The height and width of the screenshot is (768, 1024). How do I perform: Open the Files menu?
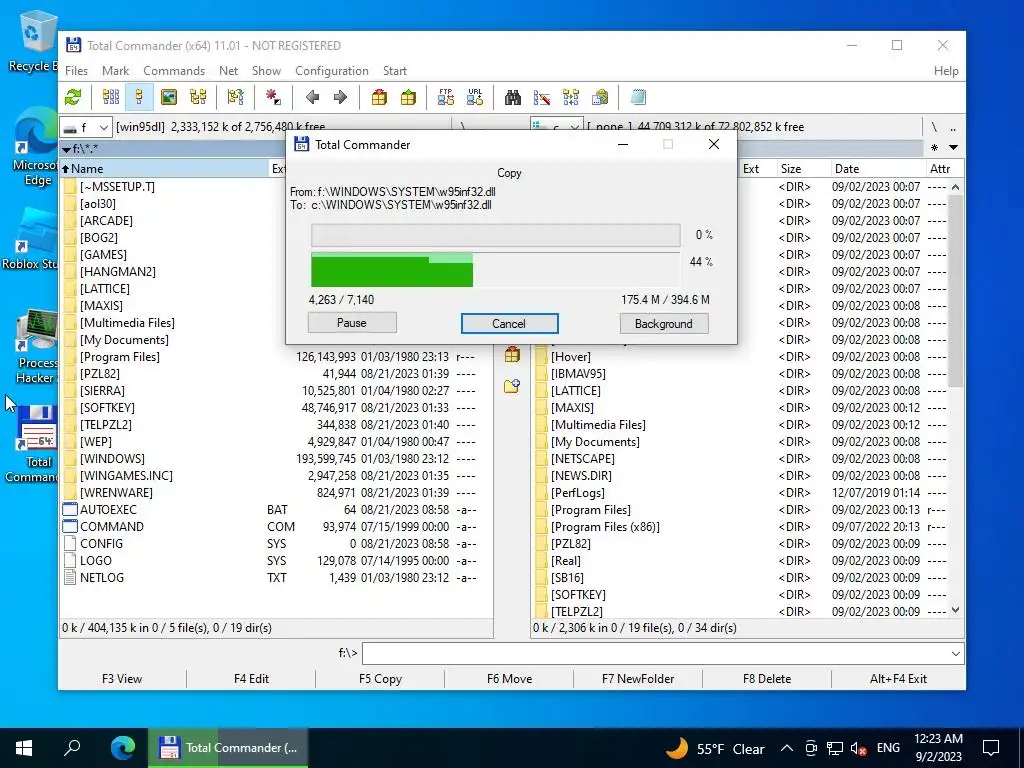(x=76, y=71)
